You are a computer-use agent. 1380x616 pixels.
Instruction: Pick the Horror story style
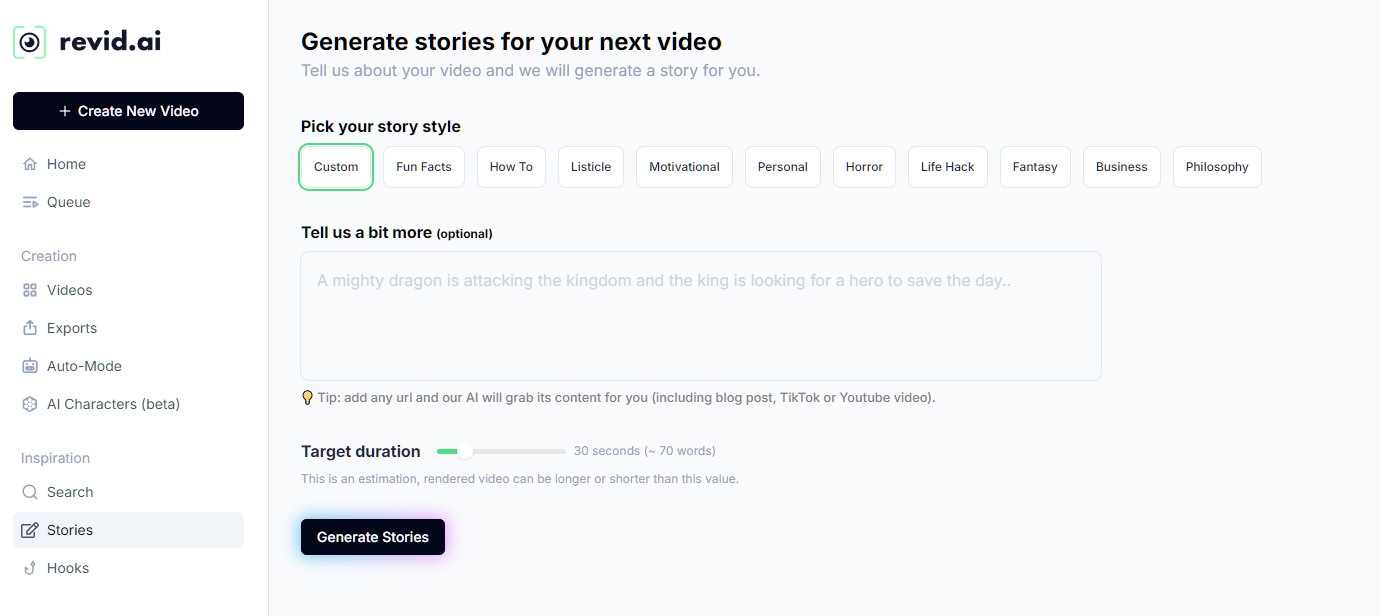[864, 167]
